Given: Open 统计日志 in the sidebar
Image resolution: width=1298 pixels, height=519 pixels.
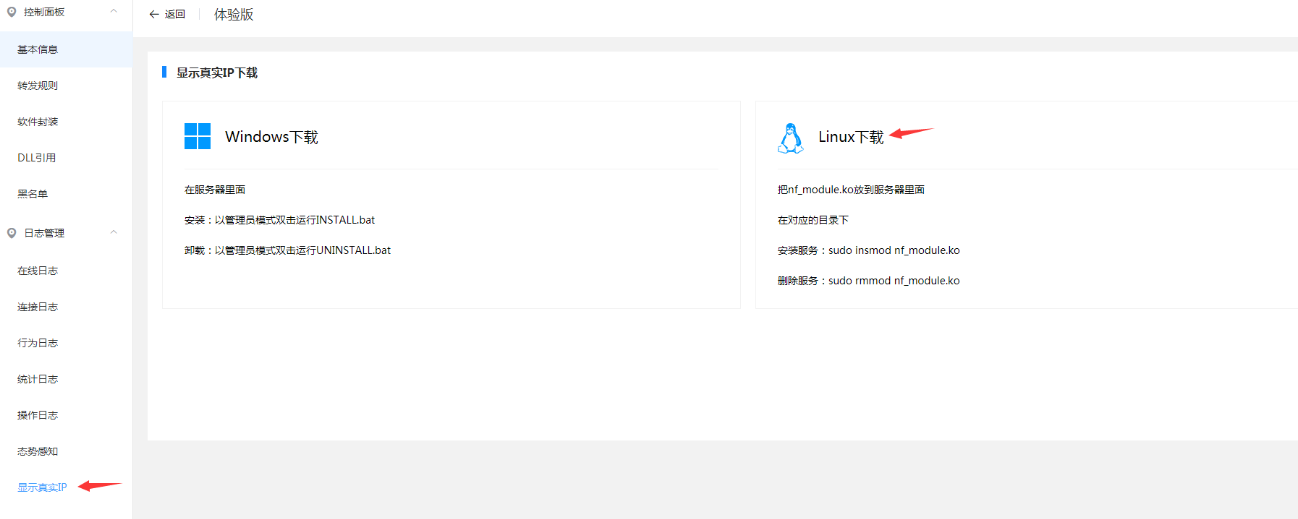Looking at the screenshot, I should [66, 379].
